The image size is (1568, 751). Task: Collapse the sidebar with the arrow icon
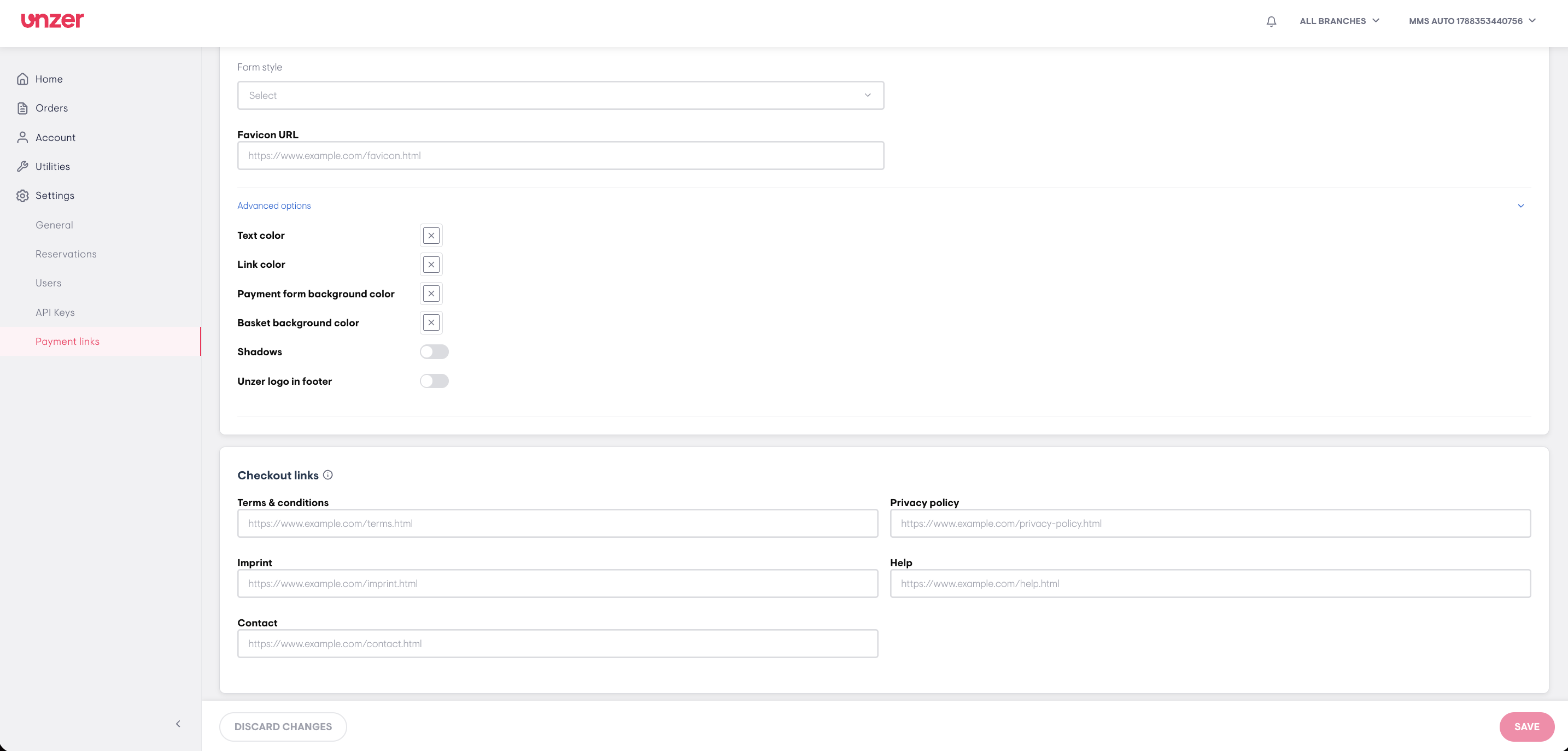[178, 724]
